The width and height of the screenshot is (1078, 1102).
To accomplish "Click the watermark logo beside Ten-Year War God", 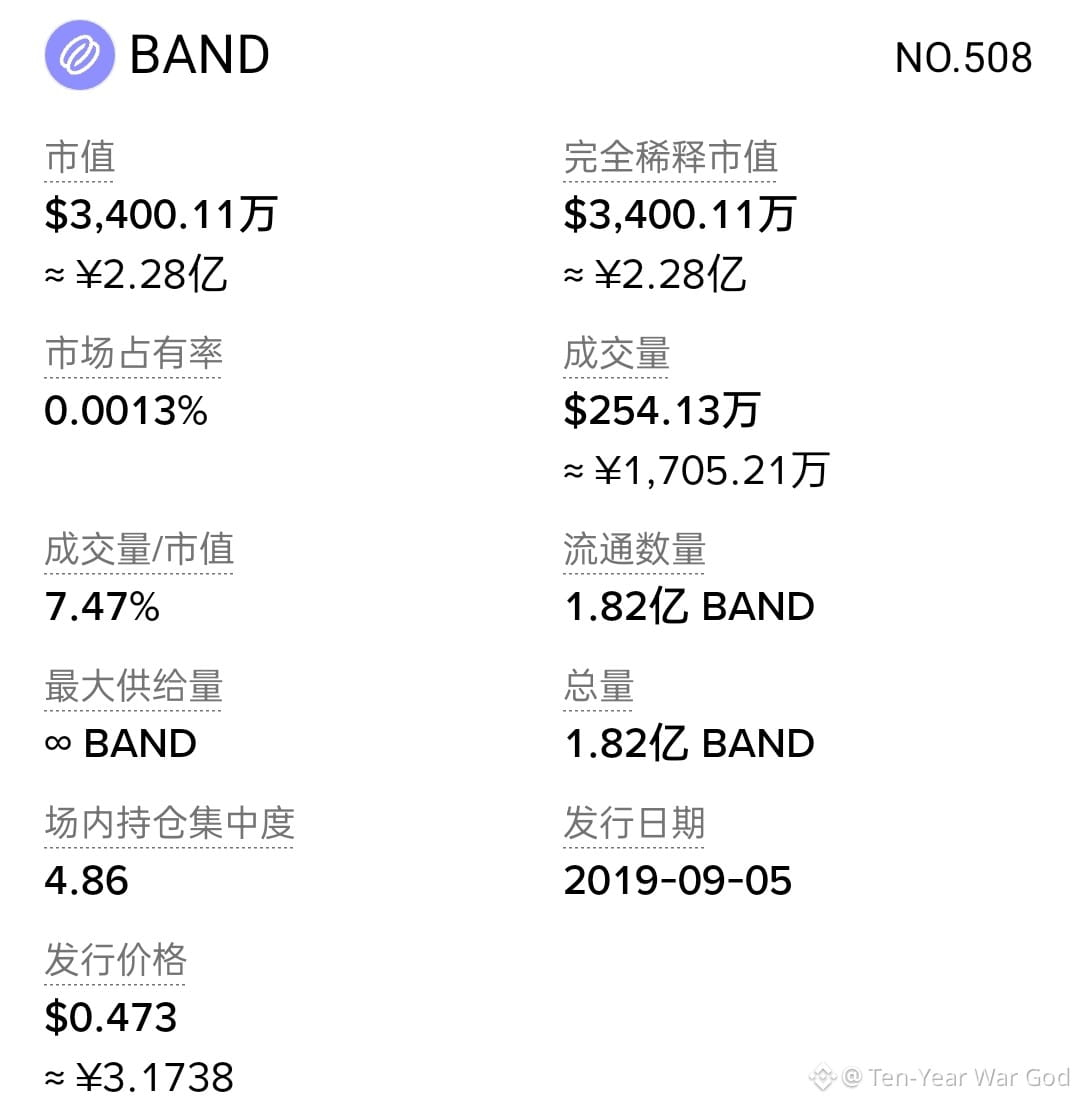I will 823,1077.
